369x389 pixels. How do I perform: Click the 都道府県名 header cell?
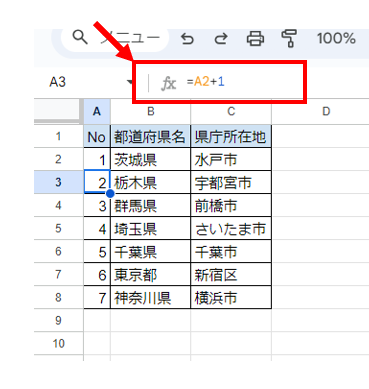(151, 136)
